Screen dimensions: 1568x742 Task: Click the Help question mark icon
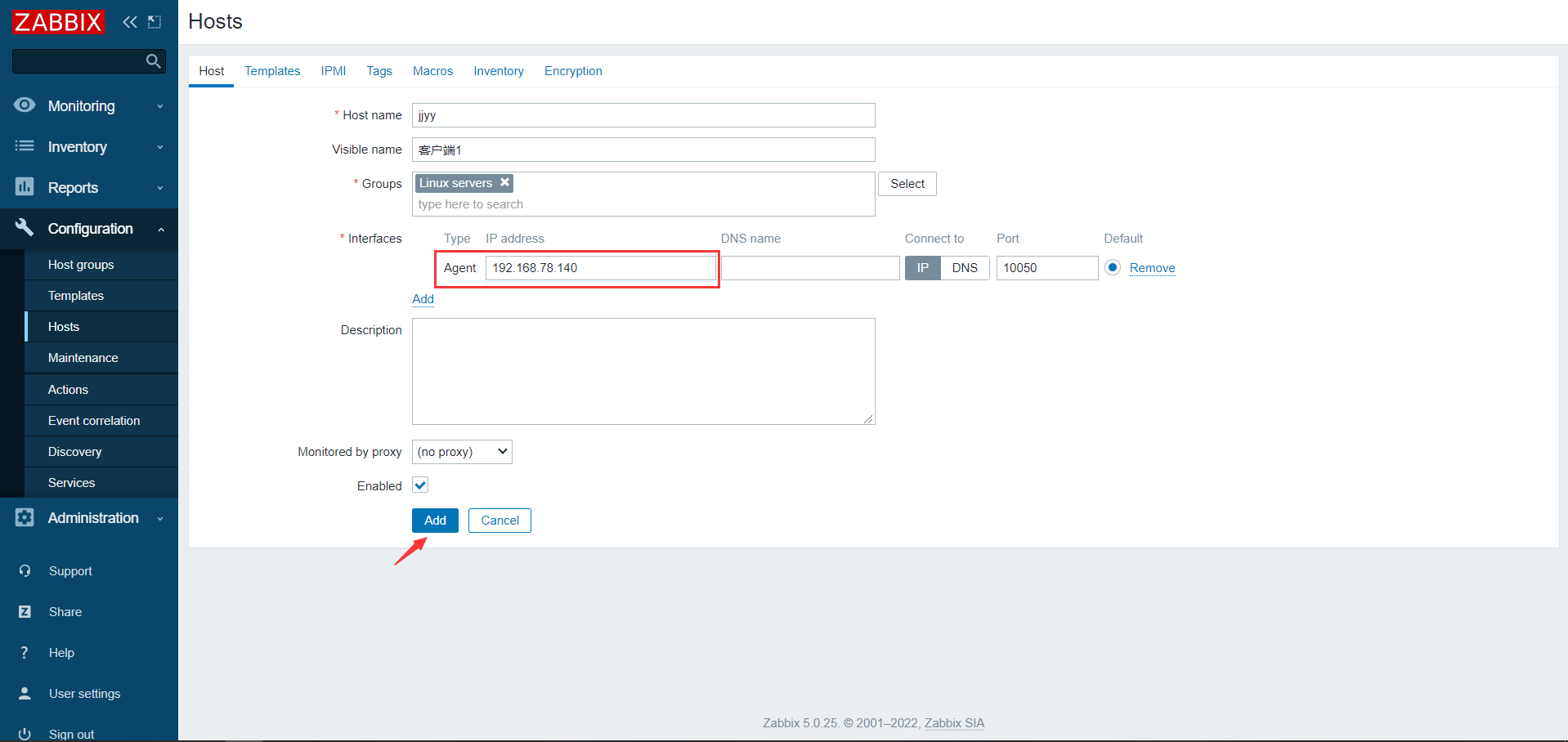25,653
